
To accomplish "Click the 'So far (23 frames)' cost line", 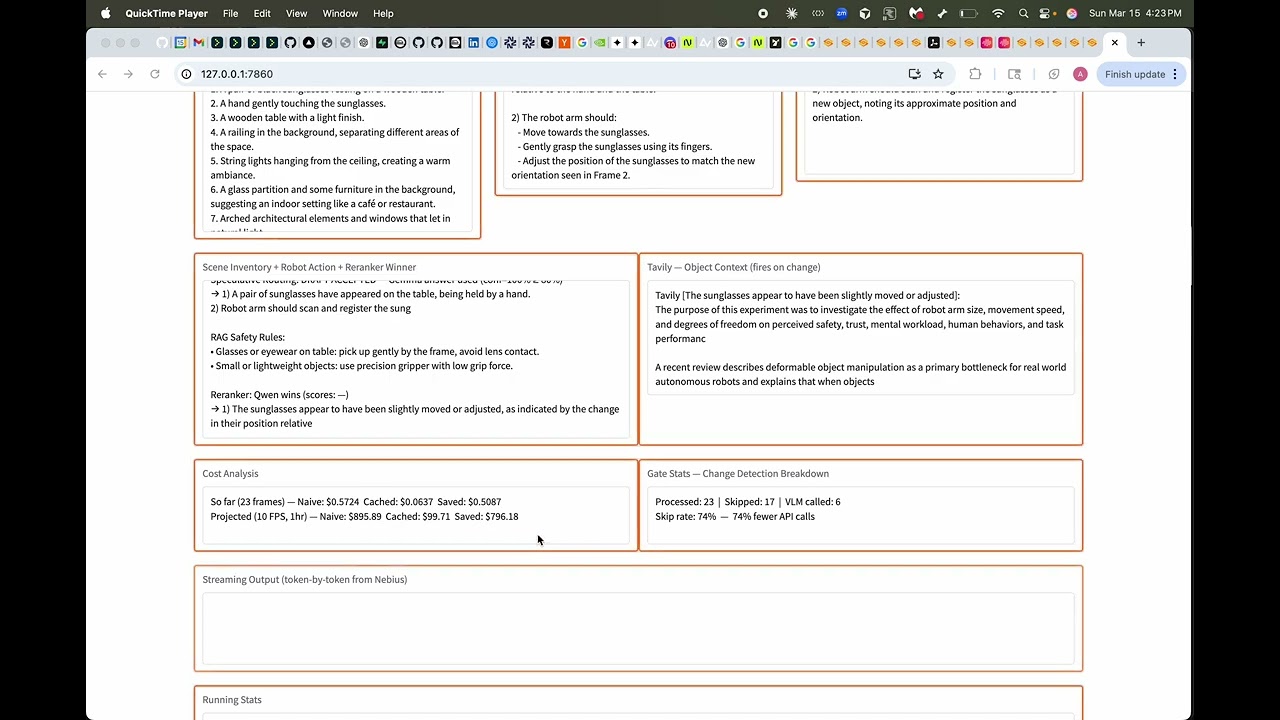I will [356, 502].
